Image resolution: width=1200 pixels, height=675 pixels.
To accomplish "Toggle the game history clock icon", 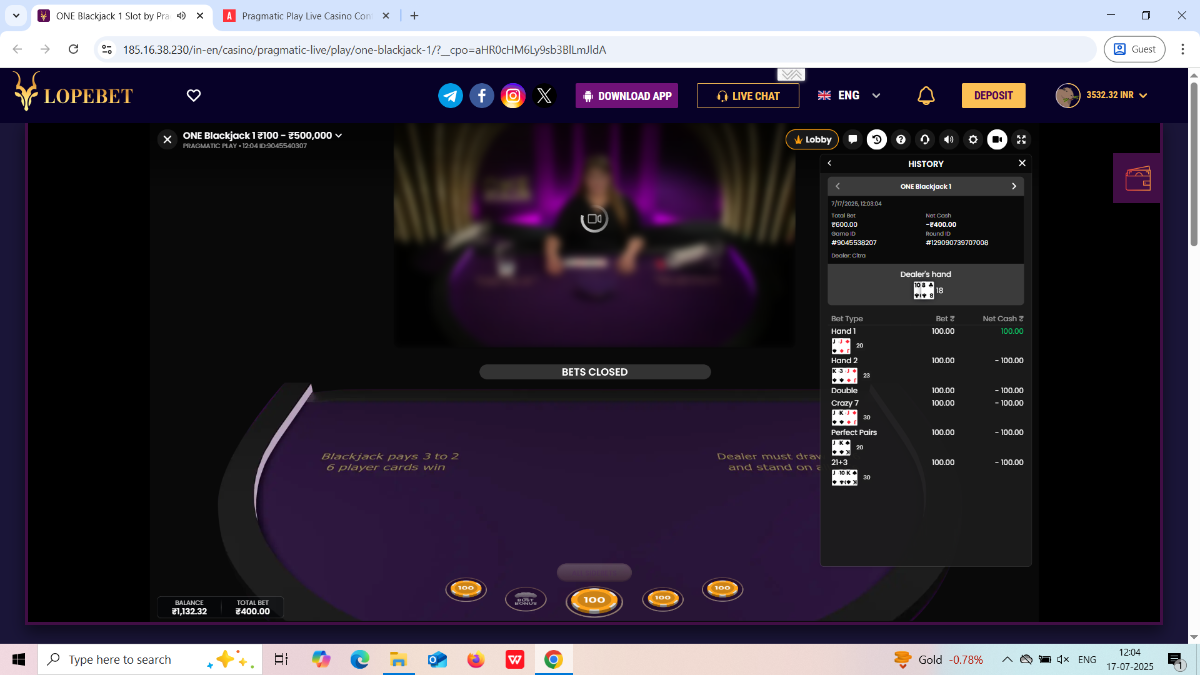I will (x=877, y=140).
